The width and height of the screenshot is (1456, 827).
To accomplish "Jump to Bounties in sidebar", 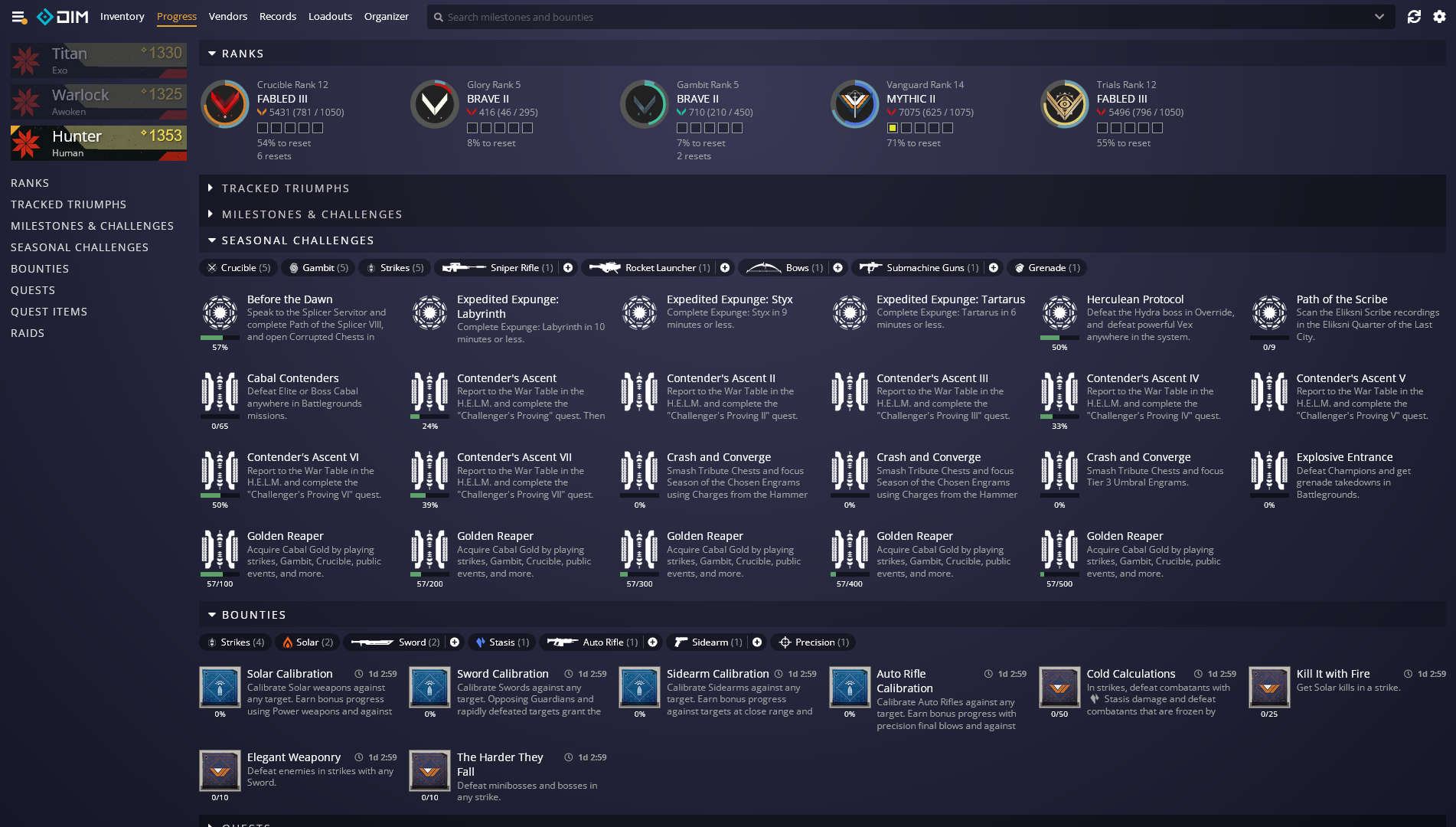I will pyautogui.click(x=40, y=269).
